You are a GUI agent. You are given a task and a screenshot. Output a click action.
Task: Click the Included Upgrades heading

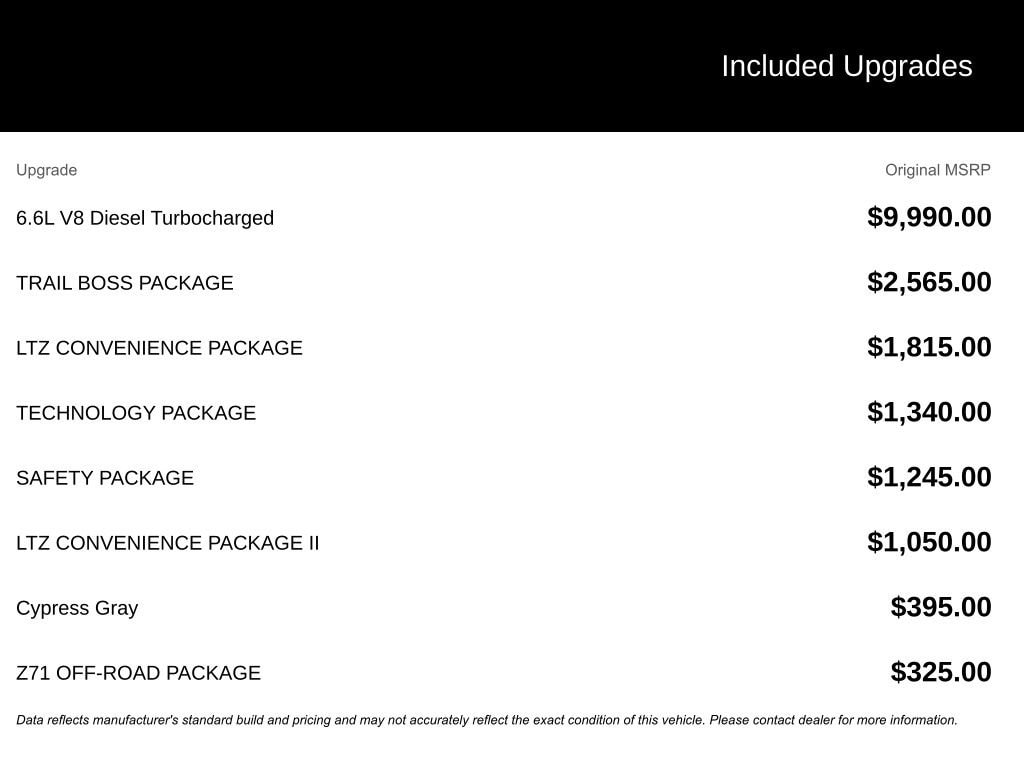point(846,66)
